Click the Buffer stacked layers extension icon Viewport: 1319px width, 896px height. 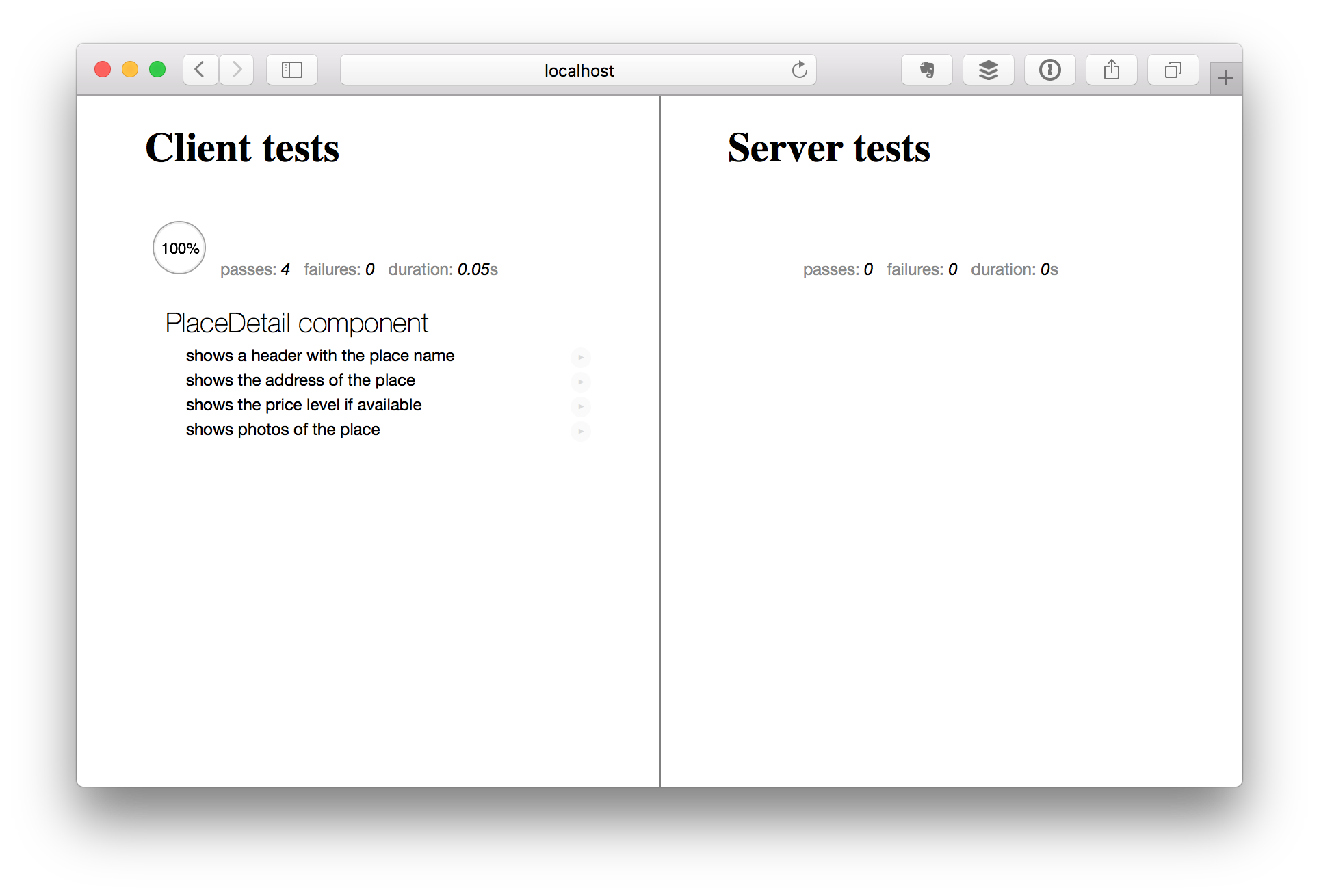(988, 70)
